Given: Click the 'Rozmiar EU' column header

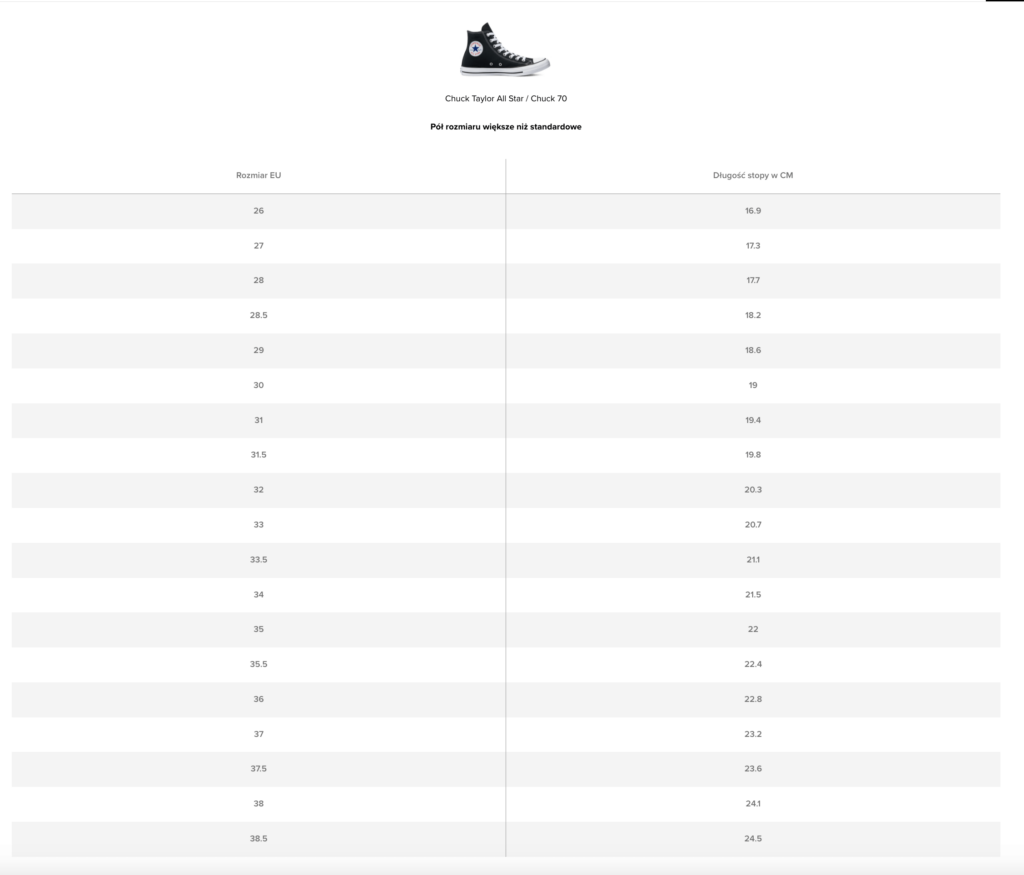Looking at the screenshot, I should pos(258,176).
